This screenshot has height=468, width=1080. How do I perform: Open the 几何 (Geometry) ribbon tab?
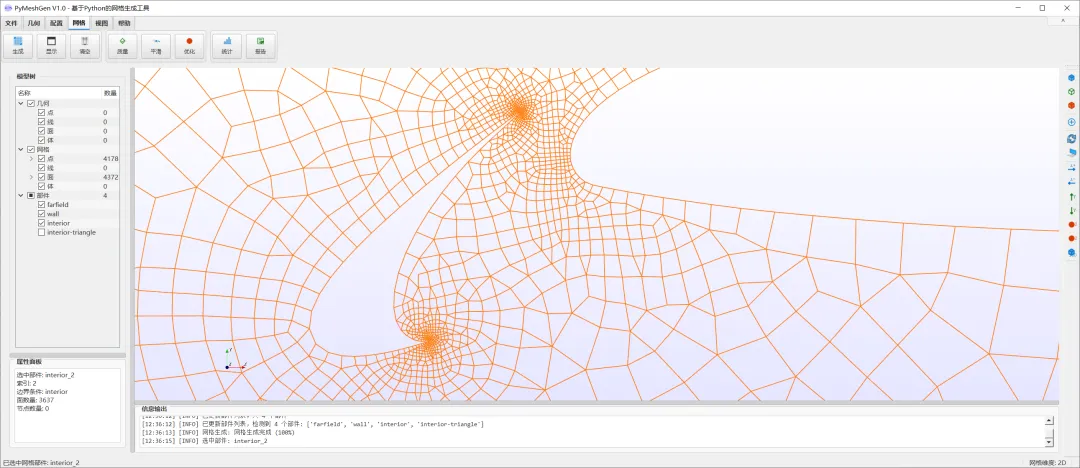pos(34,23)
